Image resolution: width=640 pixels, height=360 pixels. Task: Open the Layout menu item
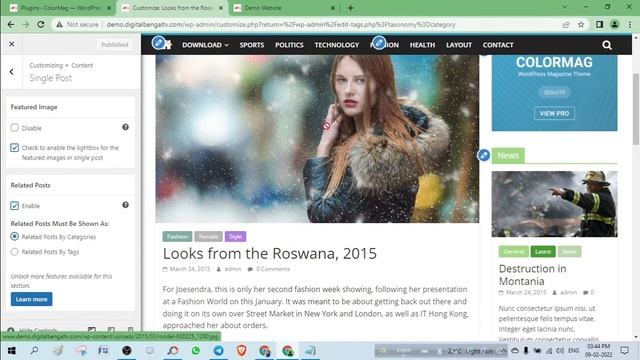[x=459, y=45]
